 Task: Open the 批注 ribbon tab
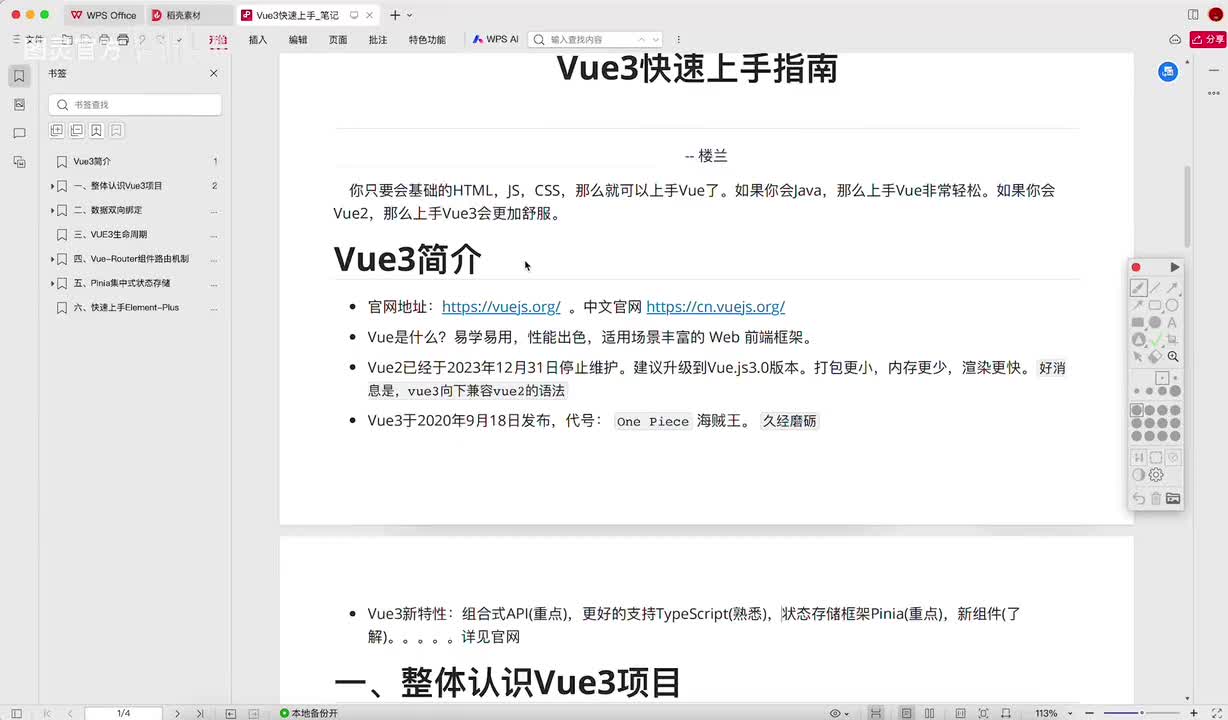click(x=378, y=40)
